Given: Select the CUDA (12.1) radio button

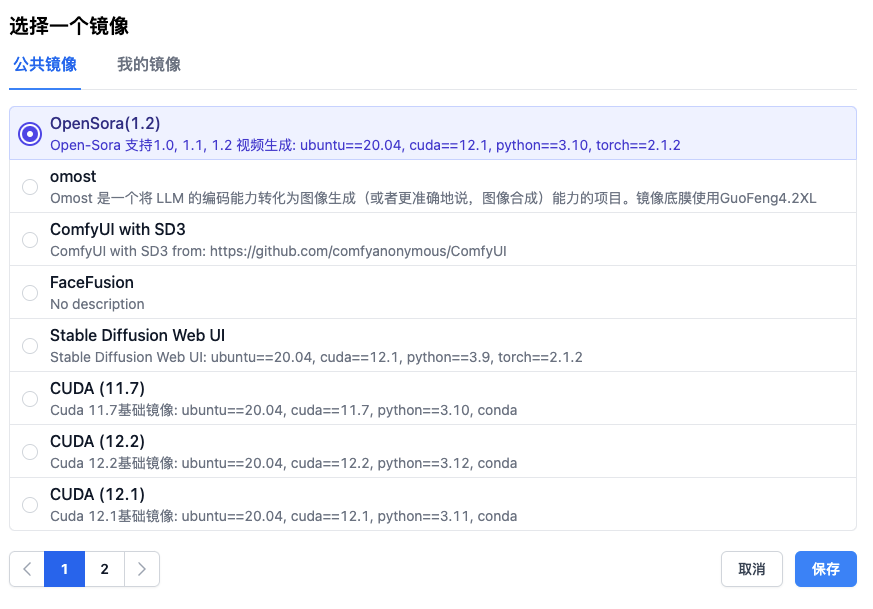Looking at the screenshot, I should point(29,504).
